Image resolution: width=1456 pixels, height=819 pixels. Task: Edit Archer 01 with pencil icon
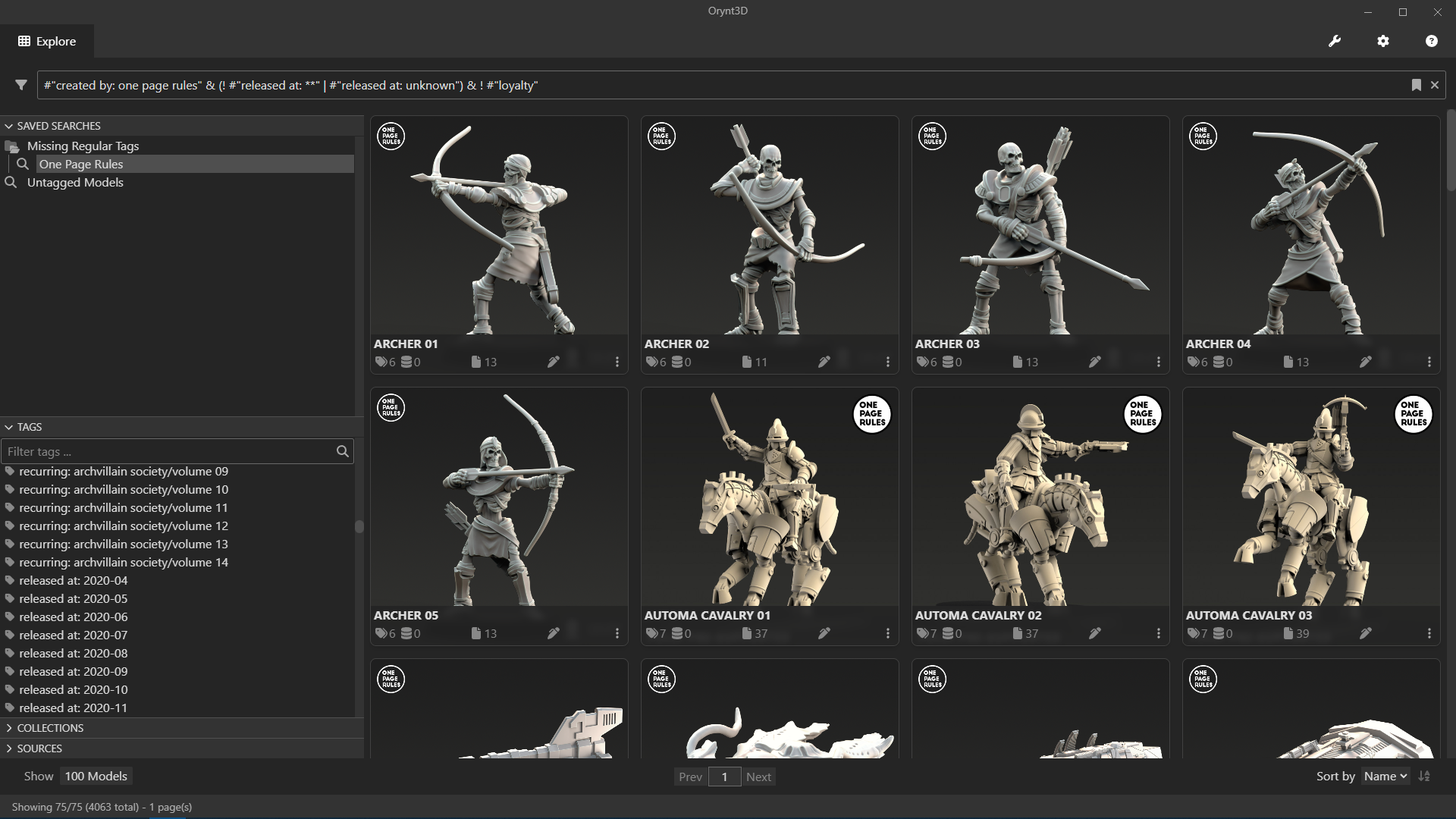(554, 362)
